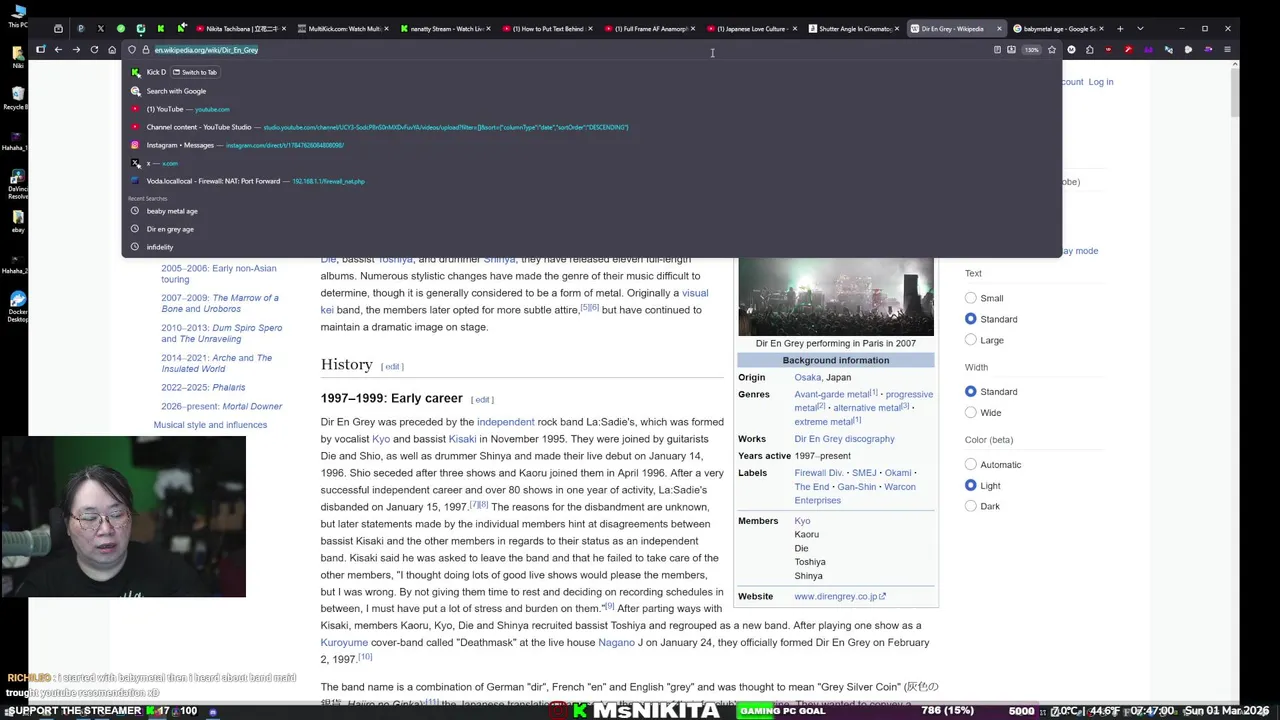The width and height of the screenshot is (1280, 720).
Task: Open the browser home page icon
Action: coord(112,49)
